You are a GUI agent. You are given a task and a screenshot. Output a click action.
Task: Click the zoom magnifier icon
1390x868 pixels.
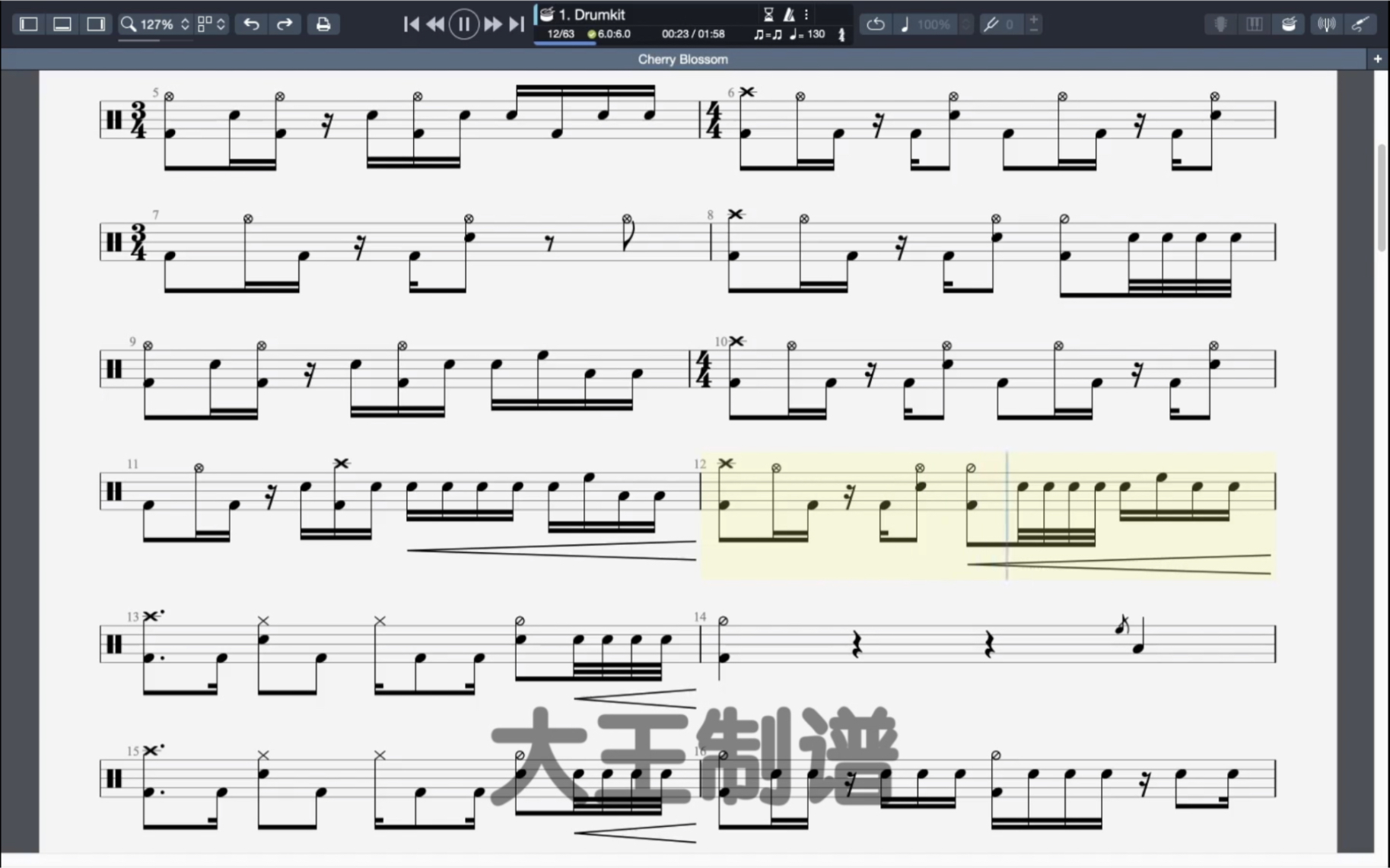pos(129,24)
